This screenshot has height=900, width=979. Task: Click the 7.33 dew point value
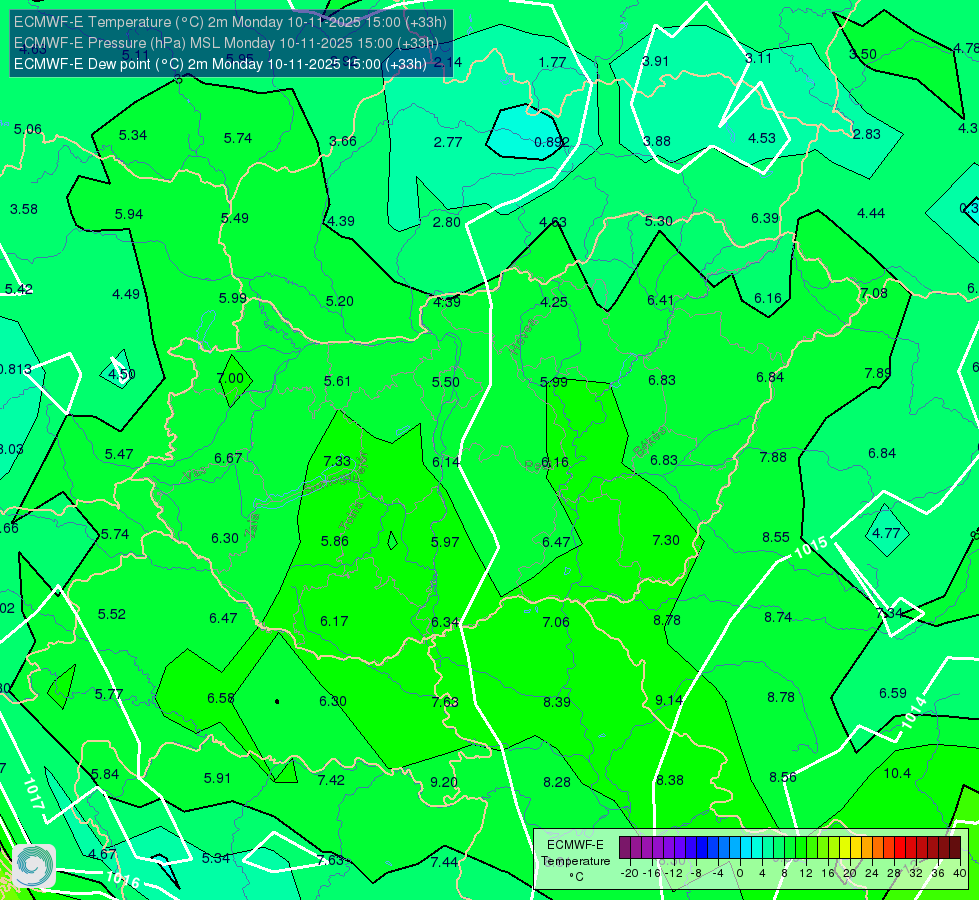(x=337, y=461)
